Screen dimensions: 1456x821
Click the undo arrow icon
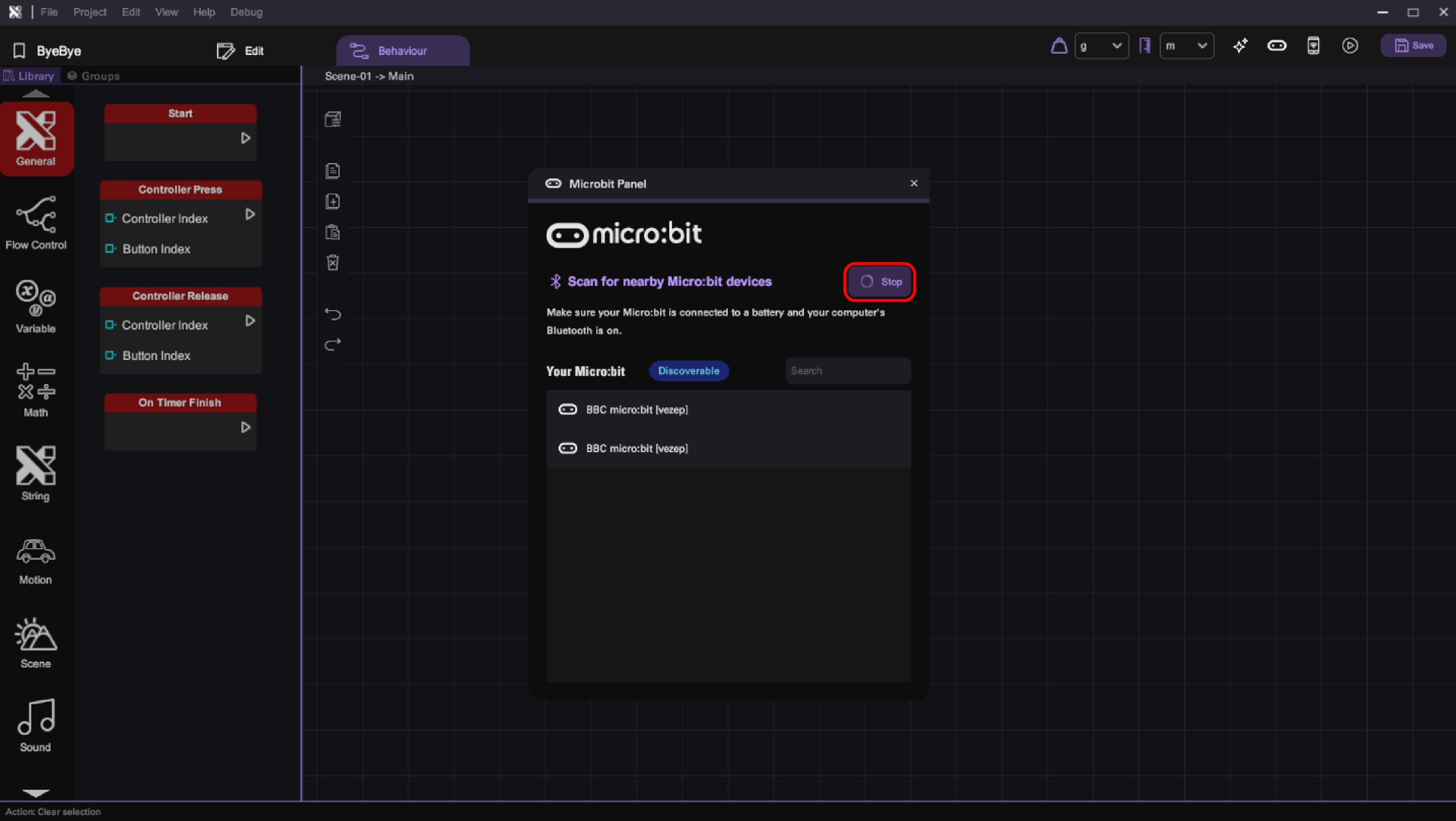click(x=333, y=314)
